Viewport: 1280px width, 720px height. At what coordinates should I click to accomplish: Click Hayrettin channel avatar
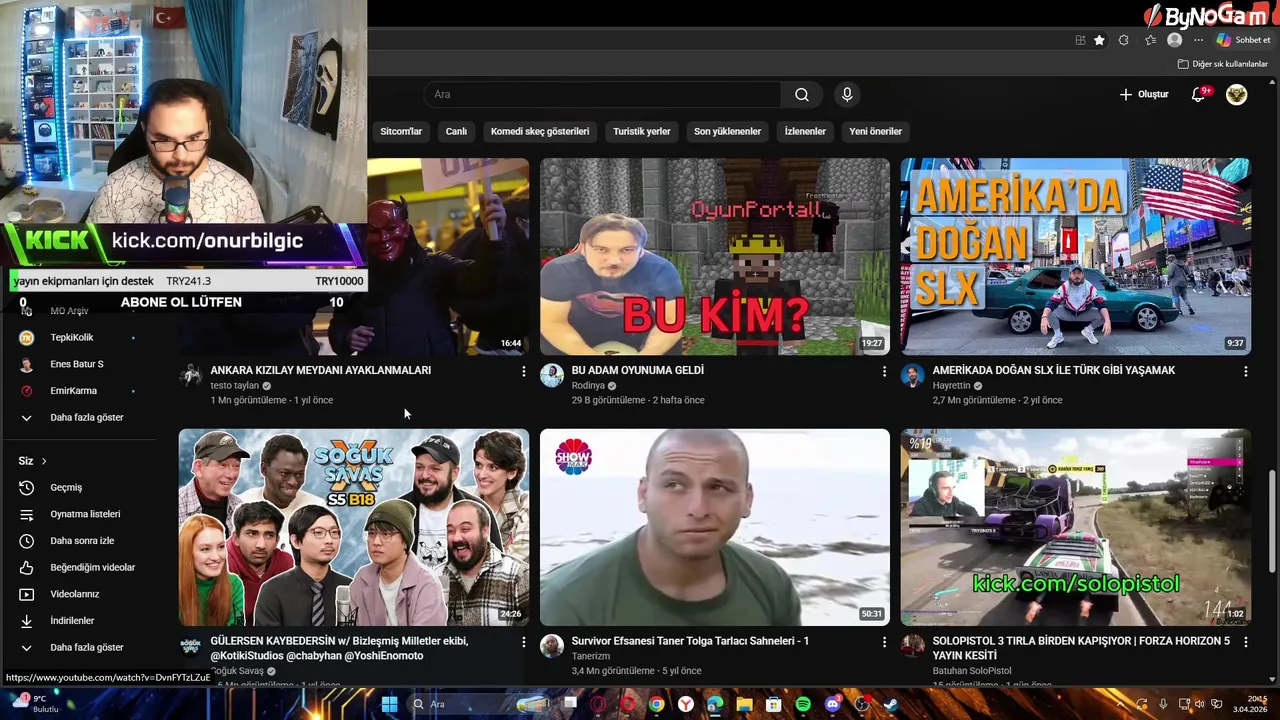click(x=913, y=375)
